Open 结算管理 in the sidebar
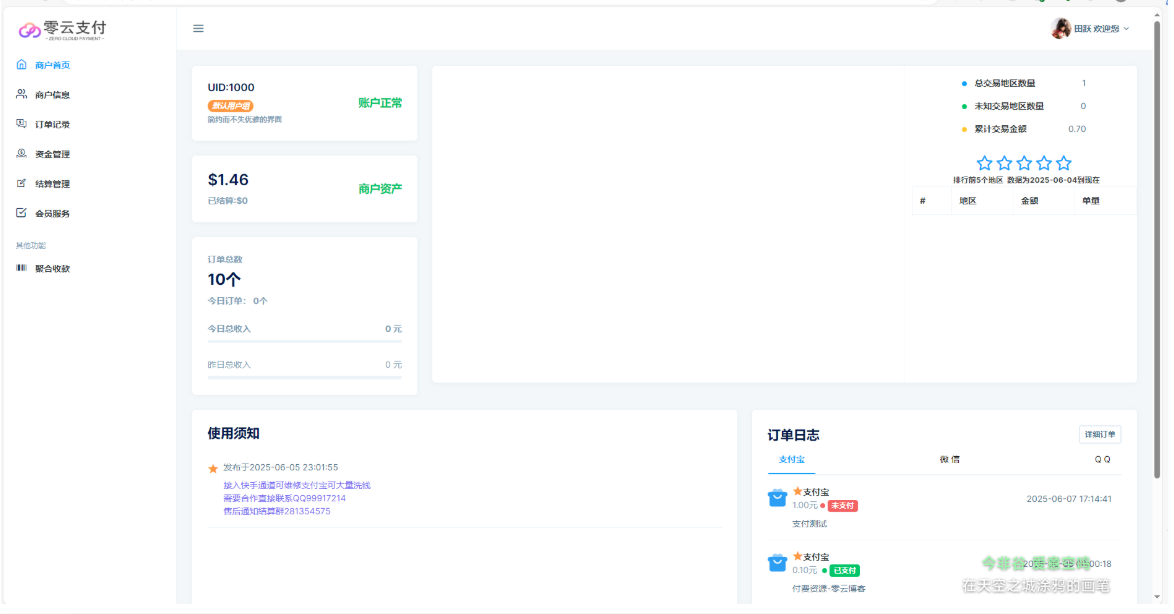This screenshot has height=614, width=1174. tap(52, 183)
